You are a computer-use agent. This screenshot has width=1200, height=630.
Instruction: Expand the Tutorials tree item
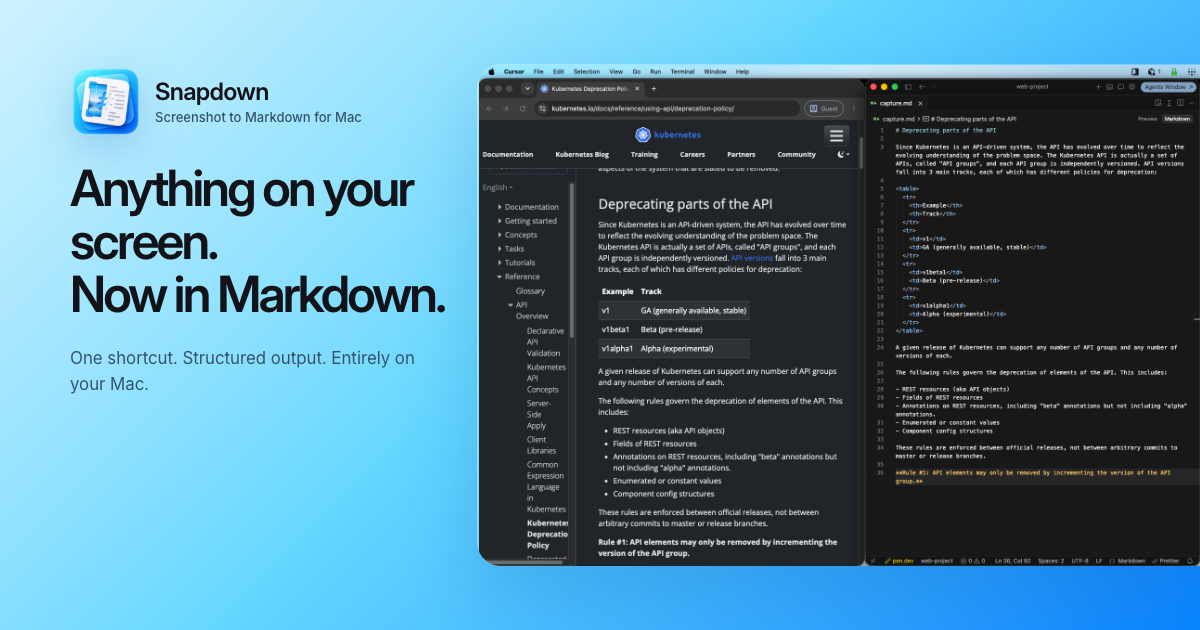(500, 263)
